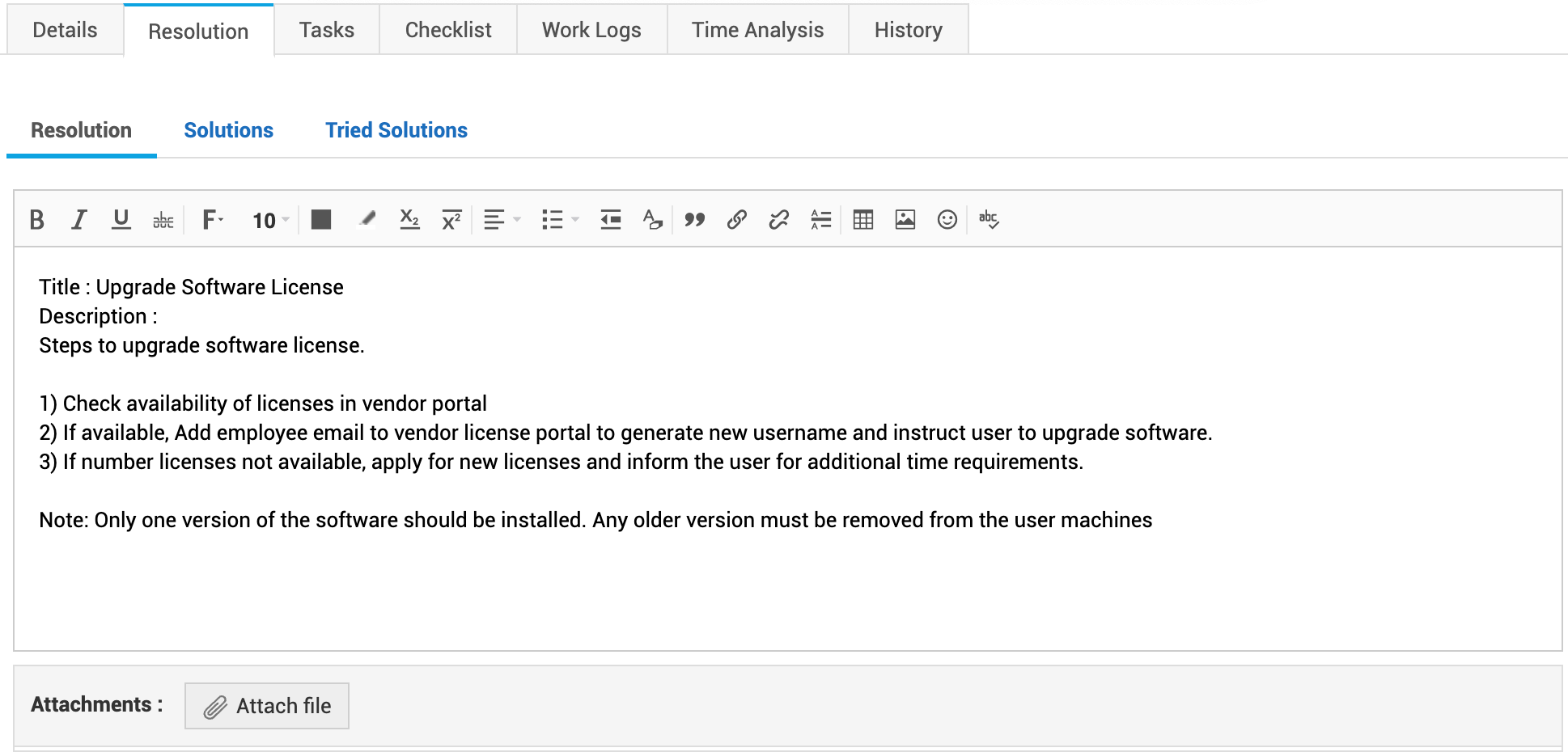Click the 'Description :' line
The height and width of the screenshot is (752, 1568).
pos(98,316)
